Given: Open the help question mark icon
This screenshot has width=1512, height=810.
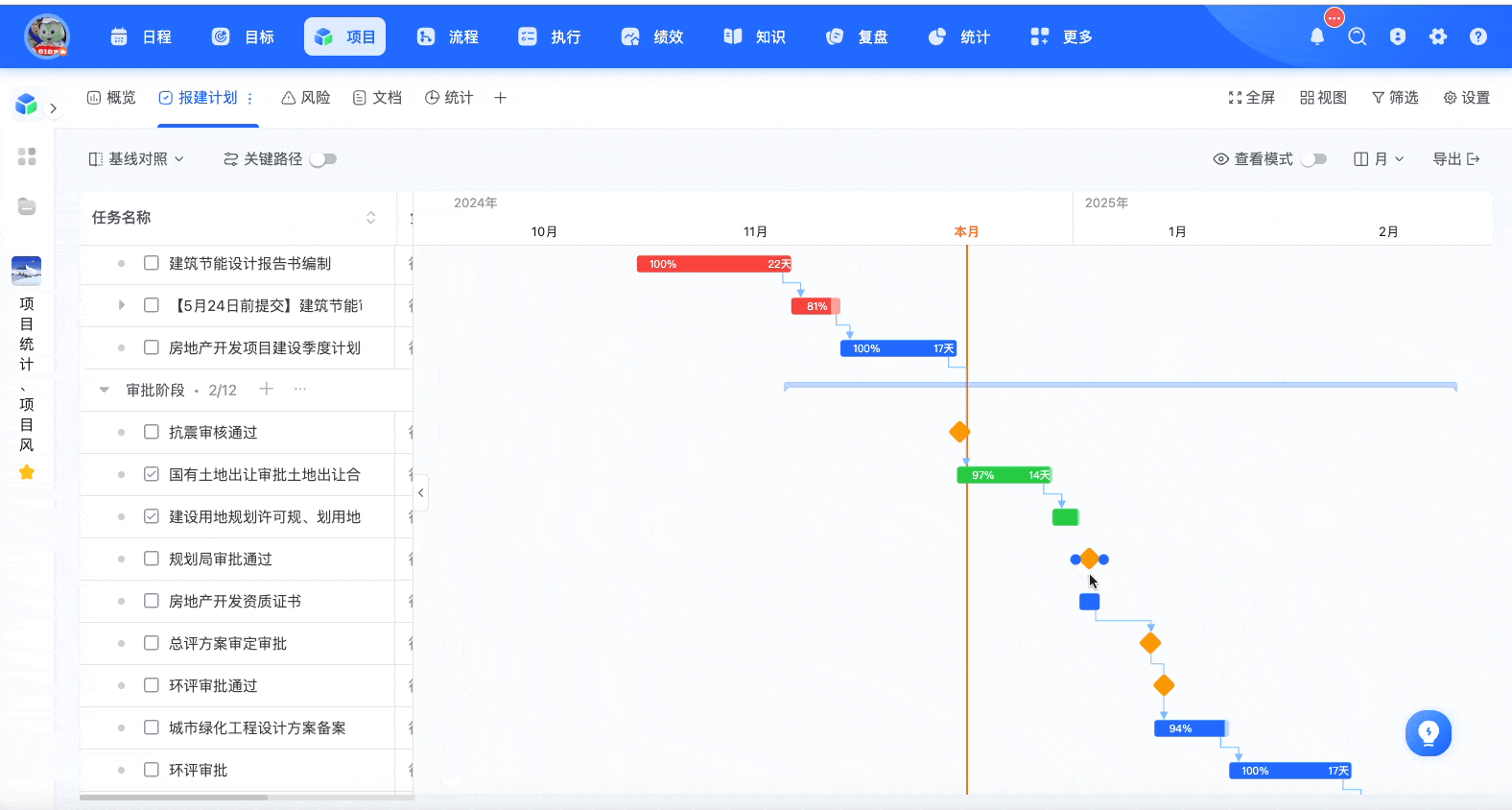Looking at the screenshot, I should (x=1478, y=36).
